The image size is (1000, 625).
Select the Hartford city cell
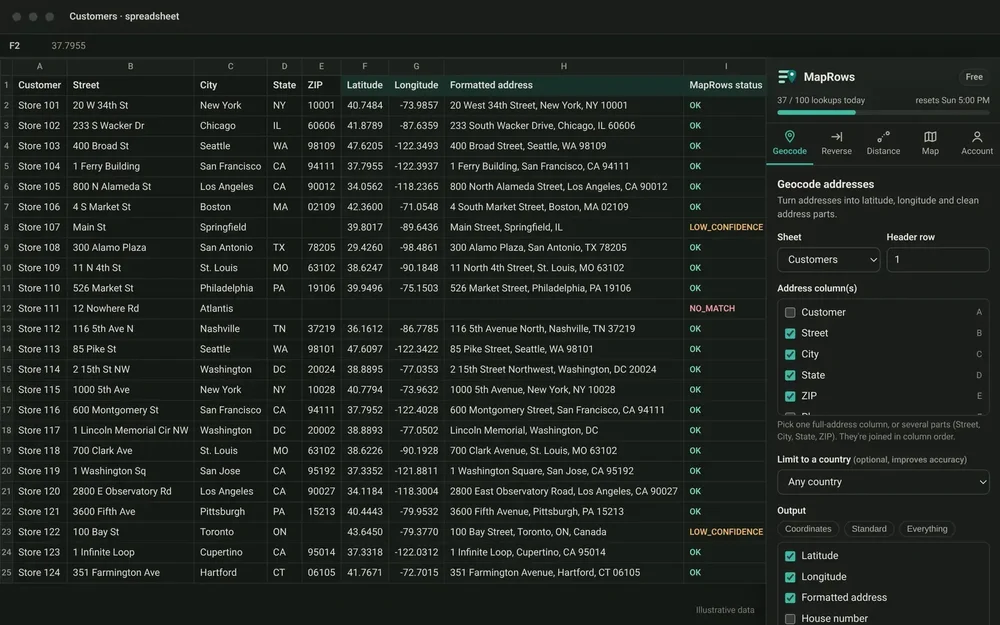tap(230, 573)
